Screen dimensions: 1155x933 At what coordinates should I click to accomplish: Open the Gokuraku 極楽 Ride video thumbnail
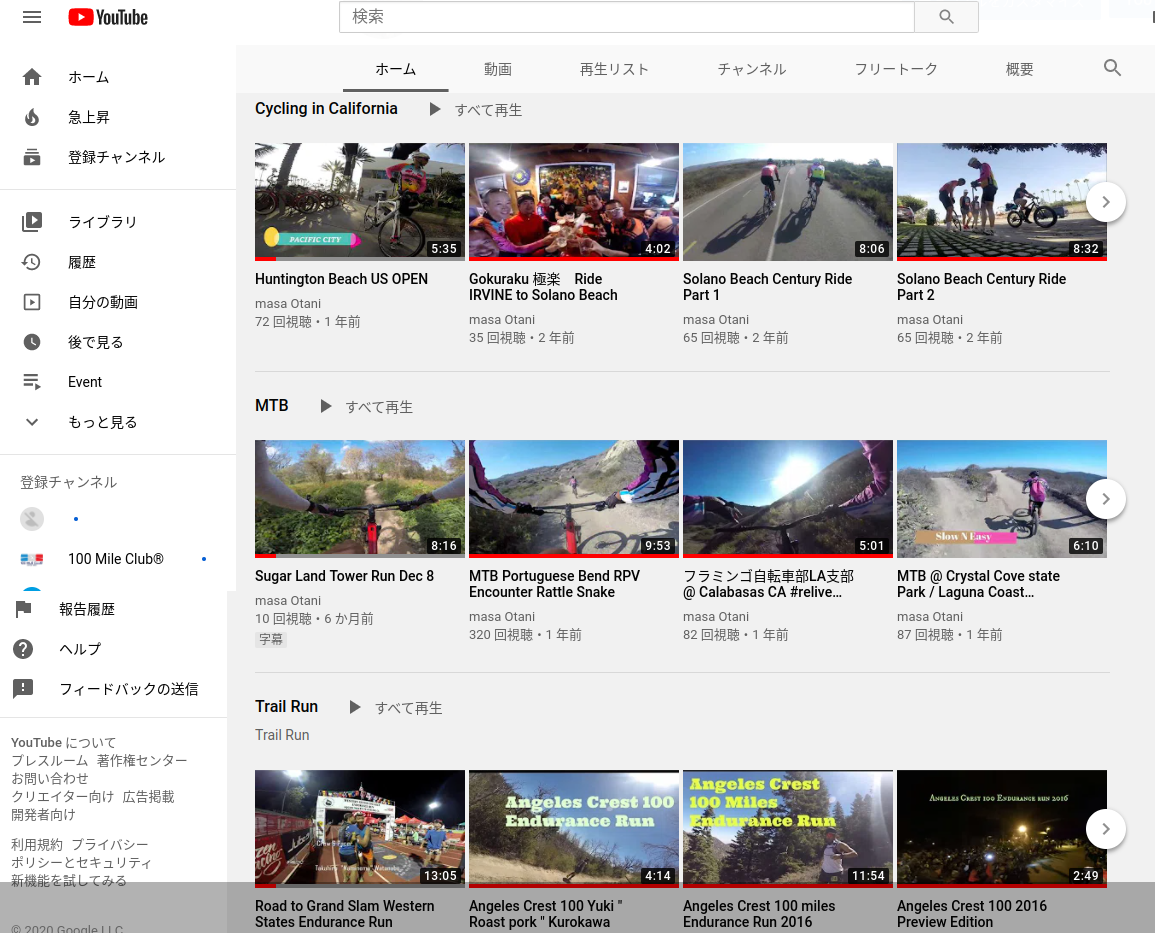[573, 201]
